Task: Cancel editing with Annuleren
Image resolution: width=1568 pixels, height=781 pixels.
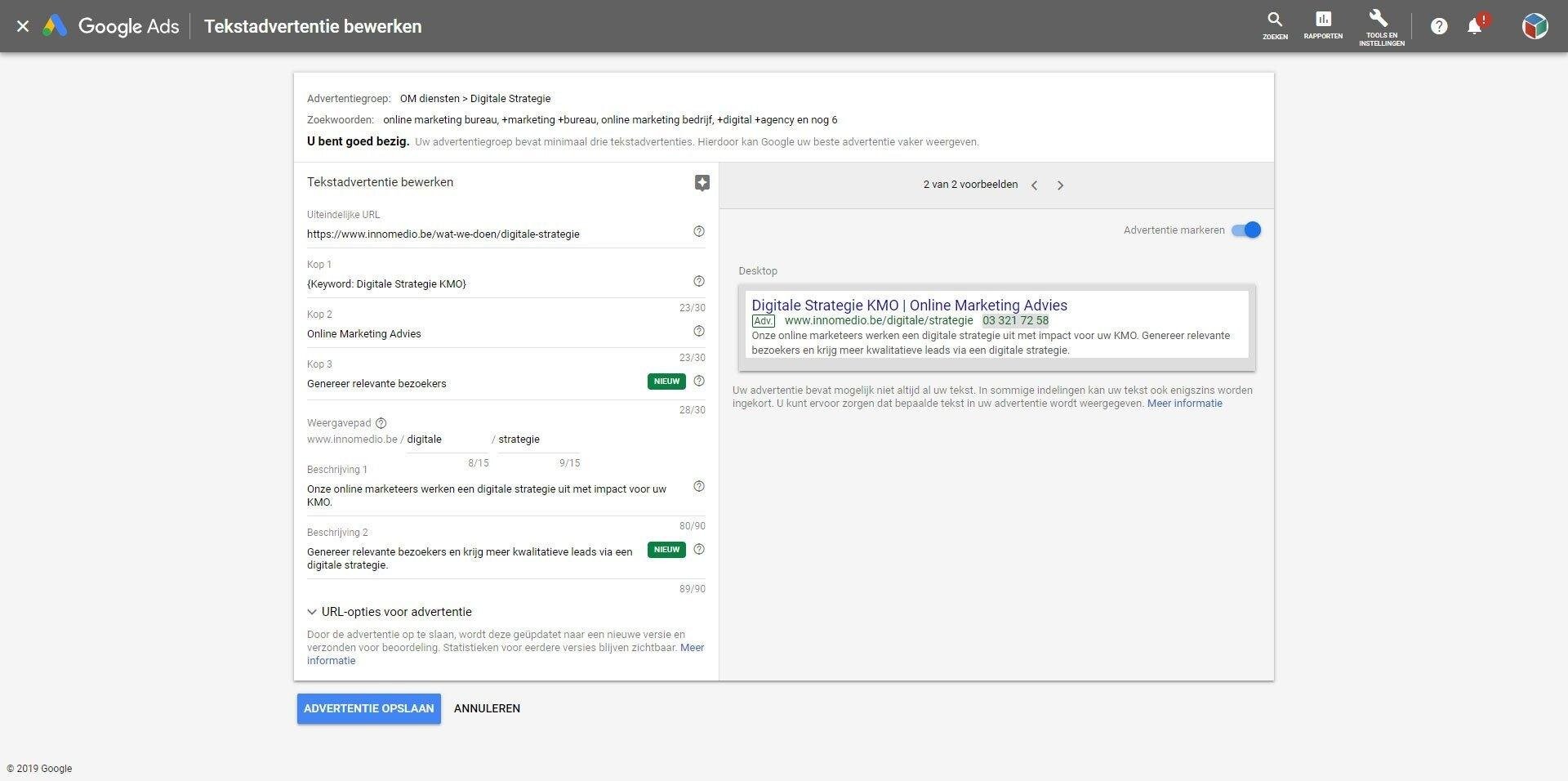Action: pyautogui.click(x=487, y=708)
